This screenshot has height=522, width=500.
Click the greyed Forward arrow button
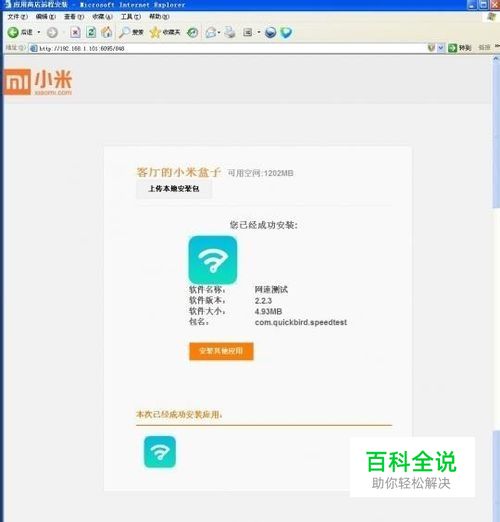52,32
